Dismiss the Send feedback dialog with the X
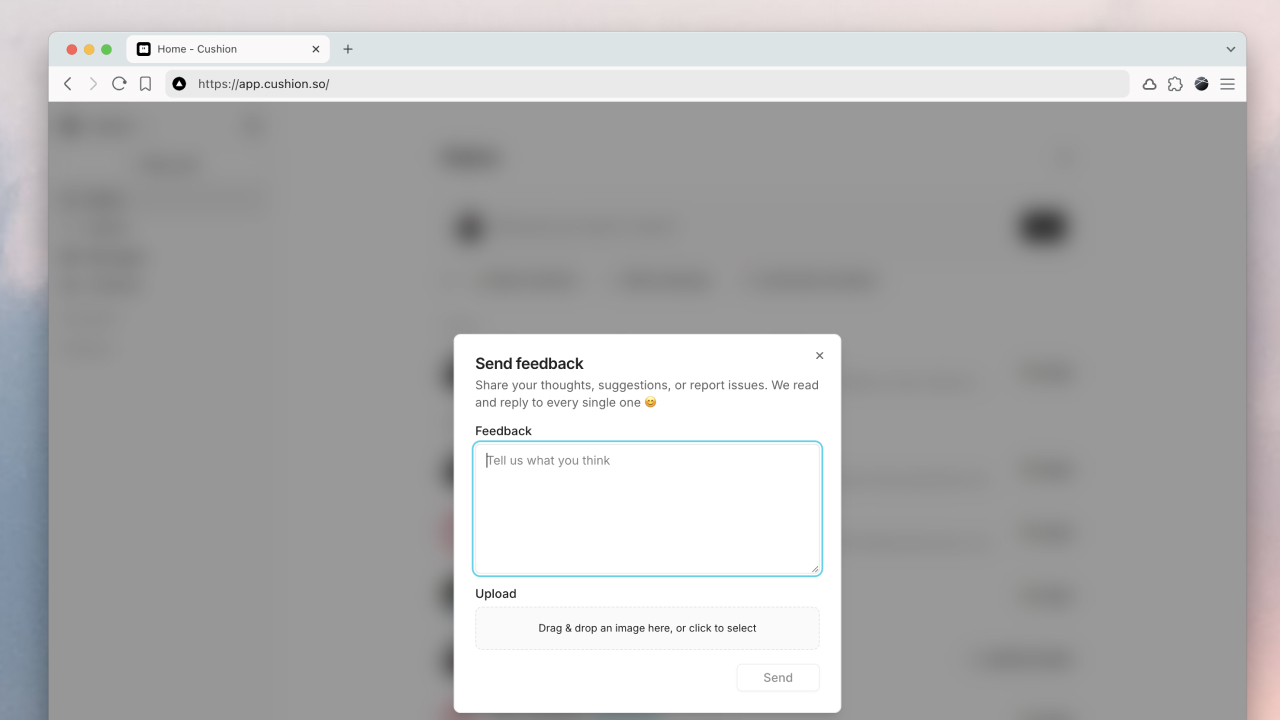This screenshot has width=1280, height=720. click(x=819, y=355)
